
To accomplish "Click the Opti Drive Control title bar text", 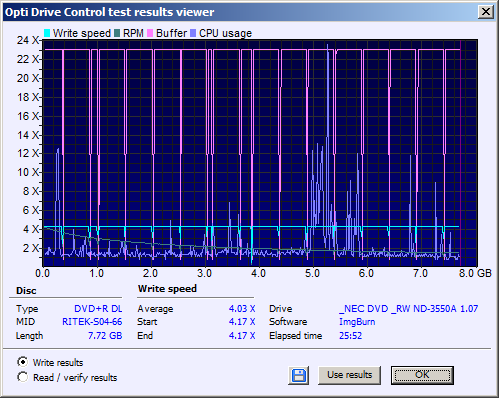I will pos(109,12).
